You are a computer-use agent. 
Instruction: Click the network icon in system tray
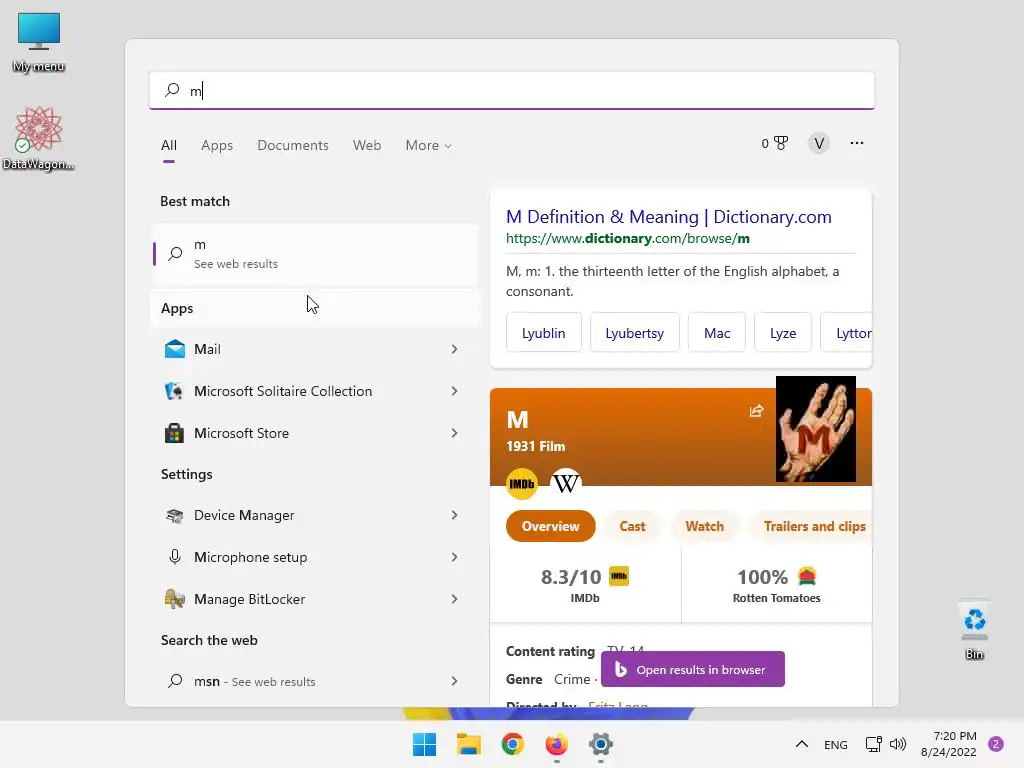874,744
